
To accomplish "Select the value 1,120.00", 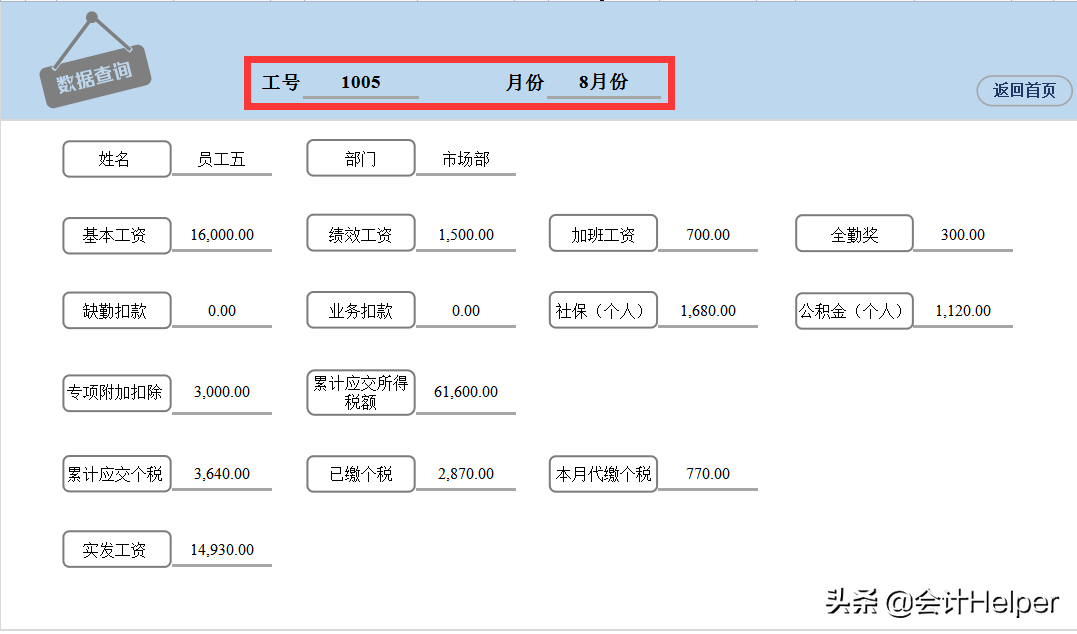I will point(963,311).
